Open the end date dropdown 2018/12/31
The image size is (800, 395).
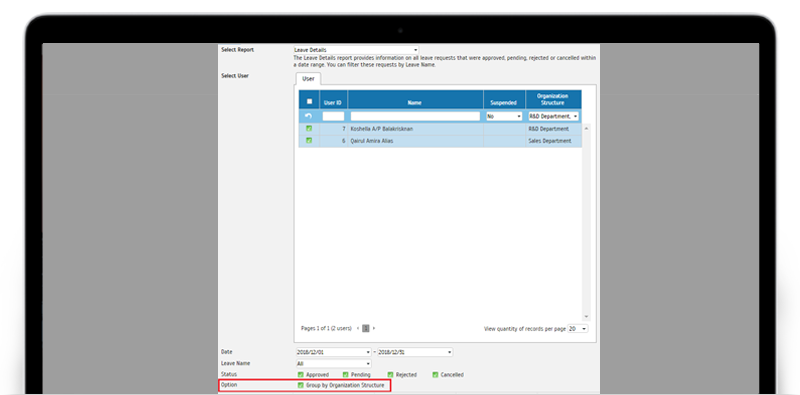[x=415, y=352]
